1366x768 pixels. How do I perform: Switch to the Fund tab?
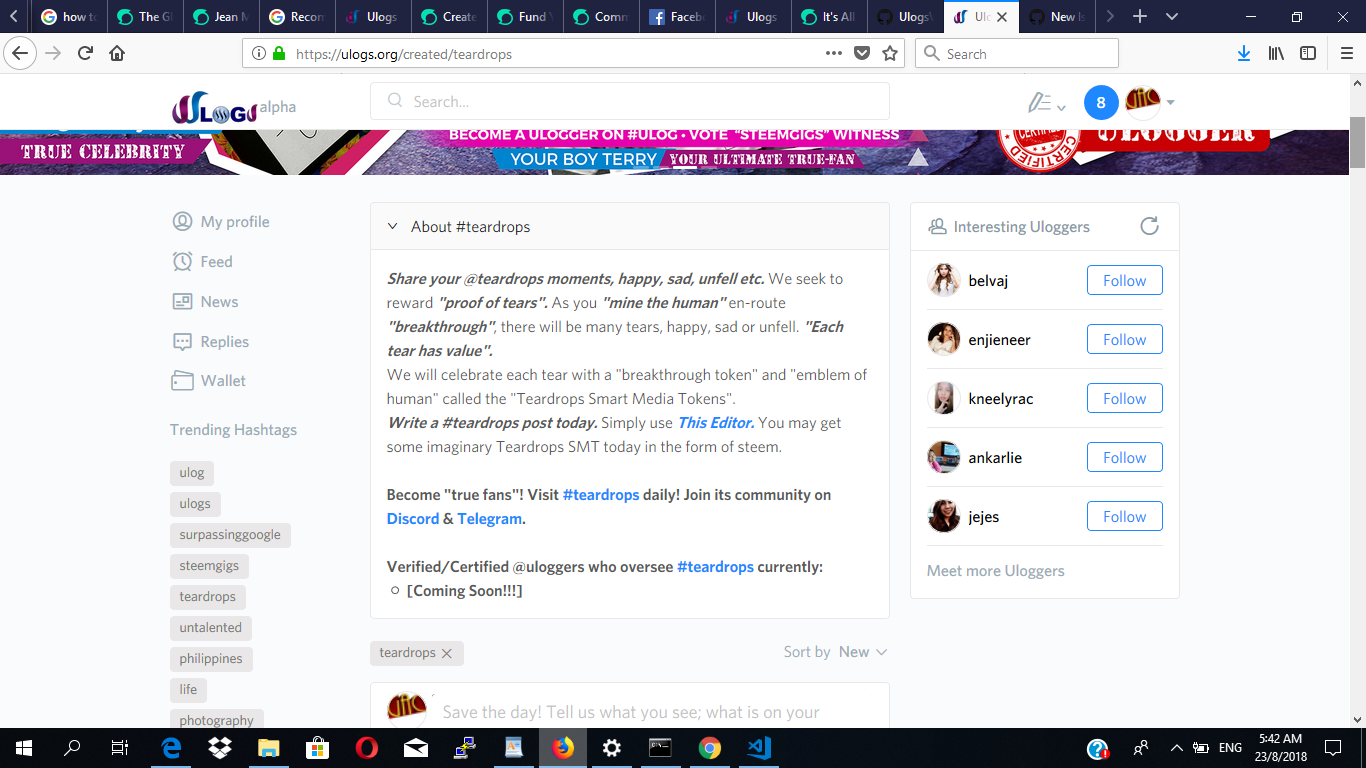click(x=525, y=17)
